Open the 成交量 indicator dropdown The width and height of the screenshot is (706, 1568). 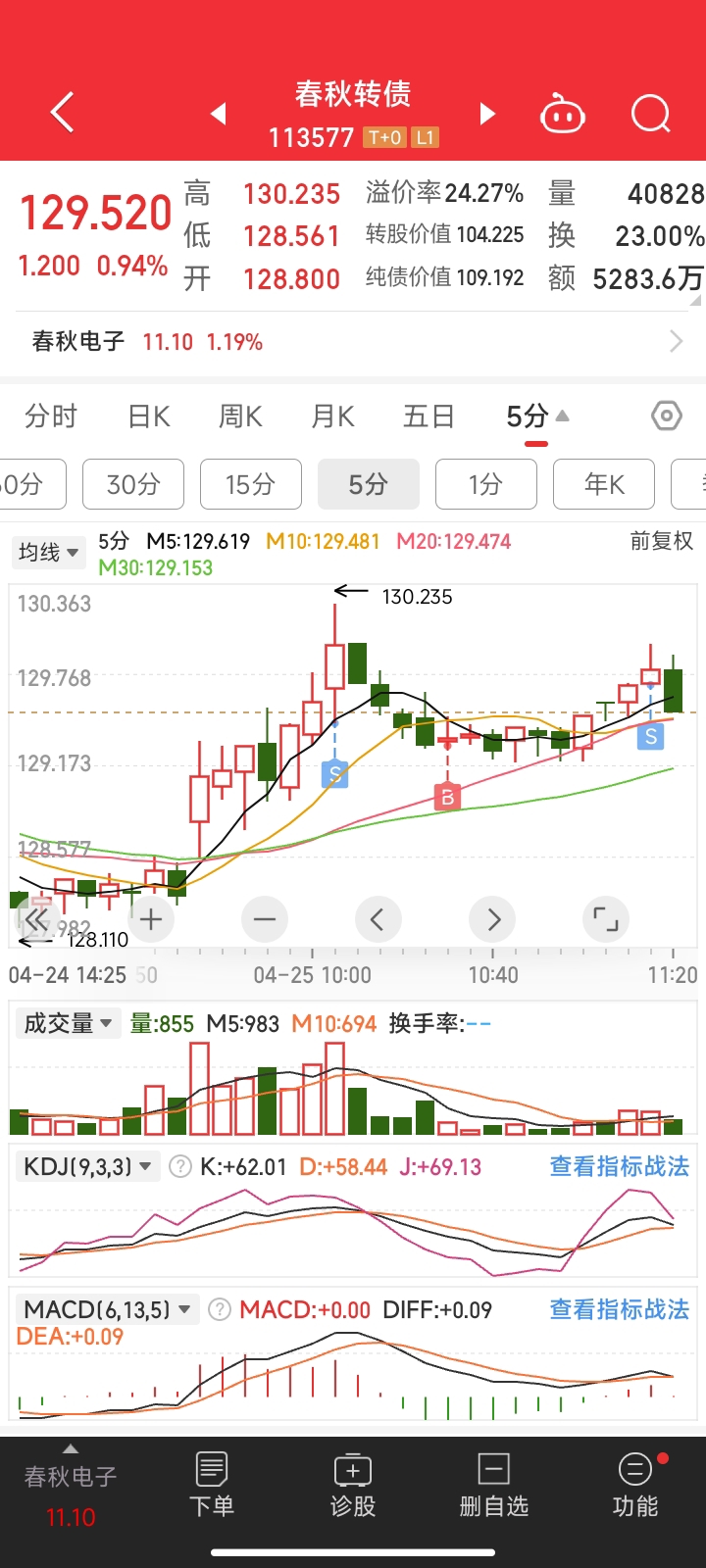(68, 1024)
